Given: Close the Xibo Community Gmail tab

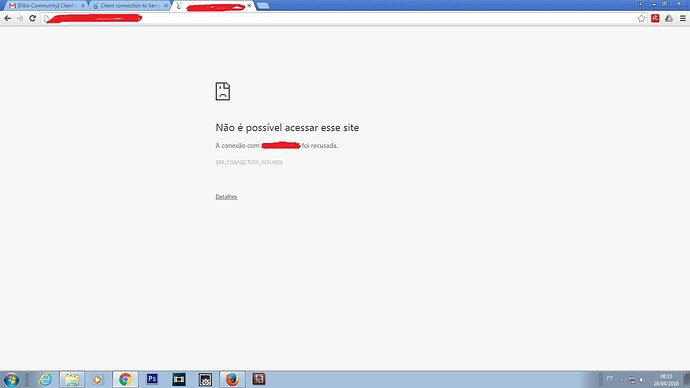Looking at the screenshot, I should pyautogui.click(x=82, y=6).
